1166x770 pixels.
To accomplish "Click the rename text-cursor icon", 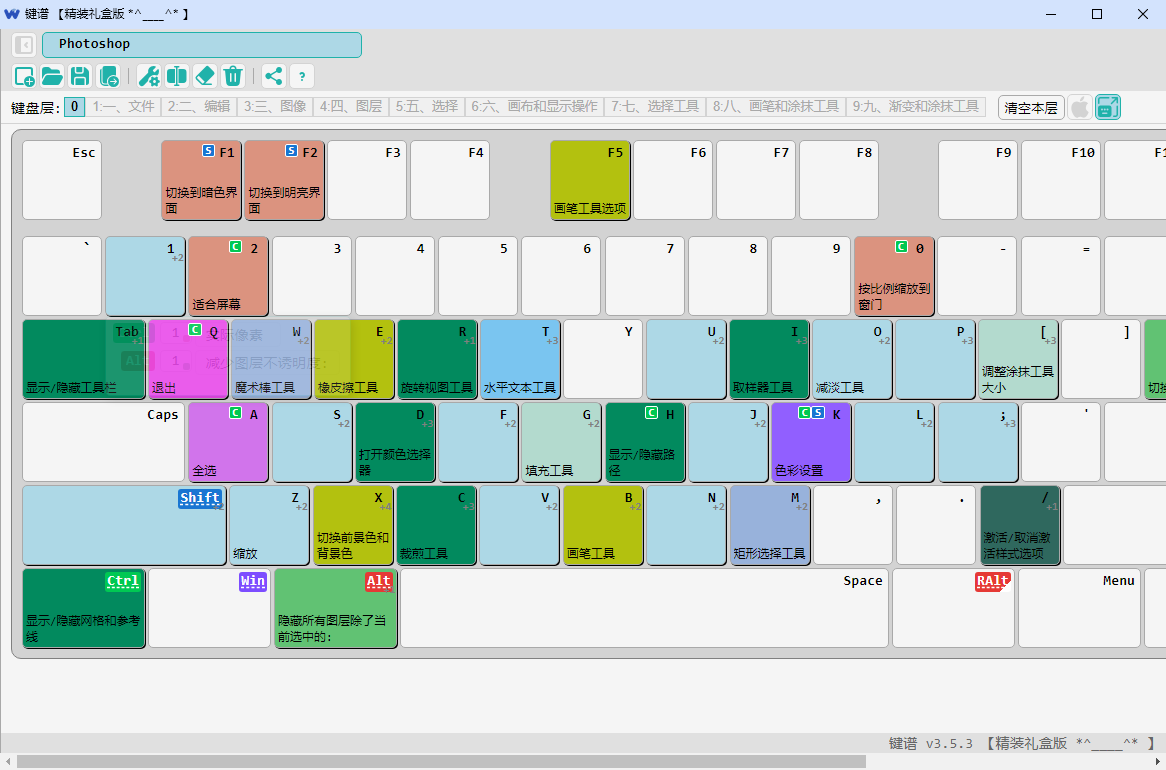I will (177, 76).
